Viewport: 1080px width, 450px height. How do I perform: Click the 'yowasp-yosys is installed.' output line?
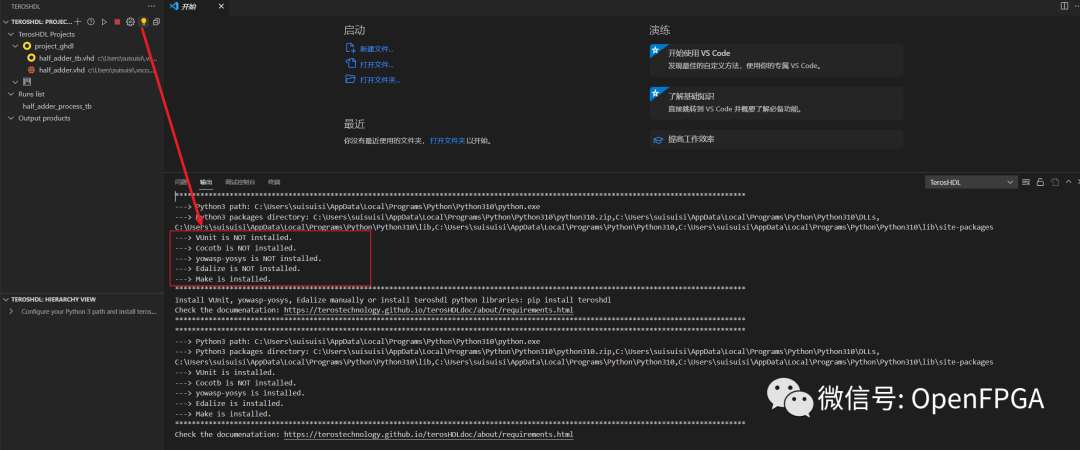[240, 393]
